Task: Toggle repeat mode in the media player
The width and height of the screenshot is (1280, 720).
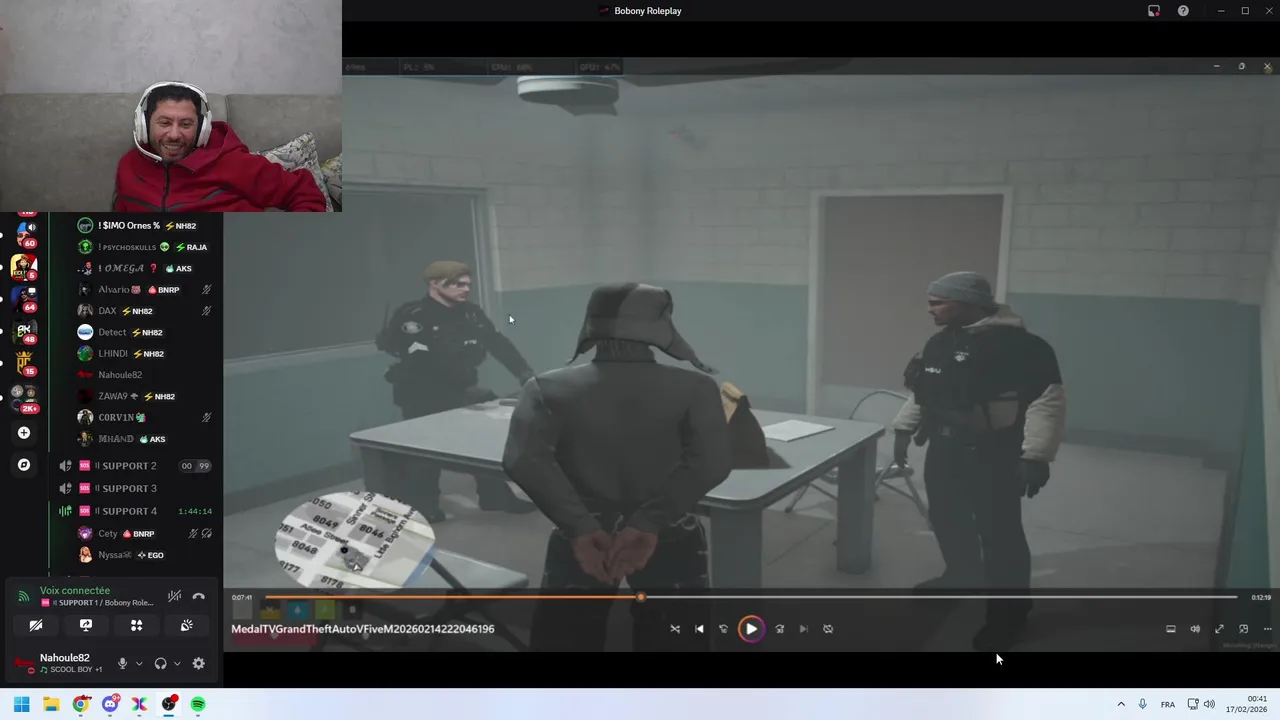Action: click(x=828, y=629)
